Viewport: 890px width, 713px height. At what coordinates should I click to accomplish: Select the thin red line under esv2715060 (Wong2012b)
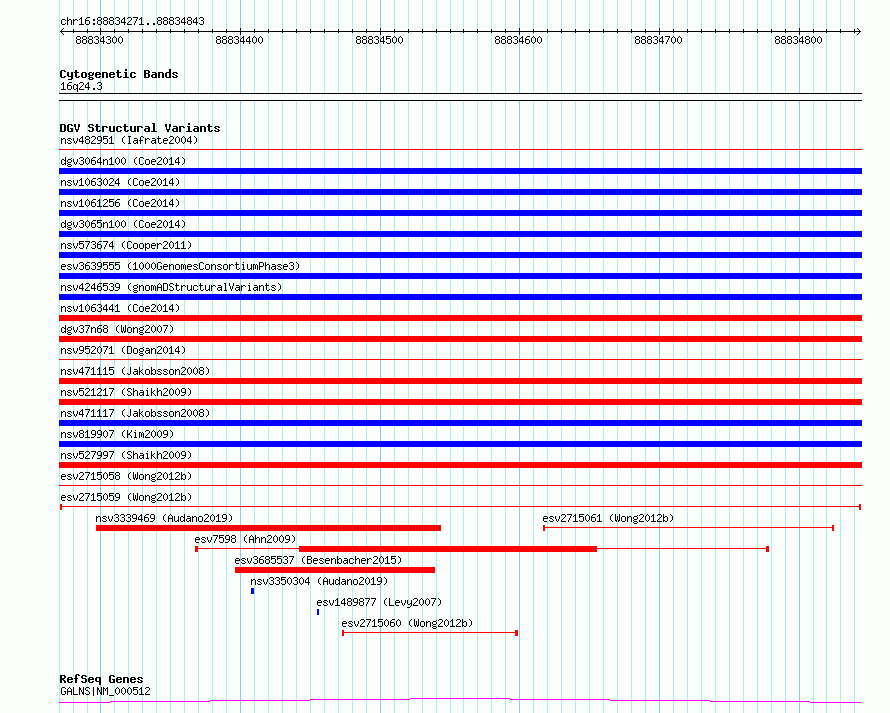pyautogui.click(x=430, y=633)
